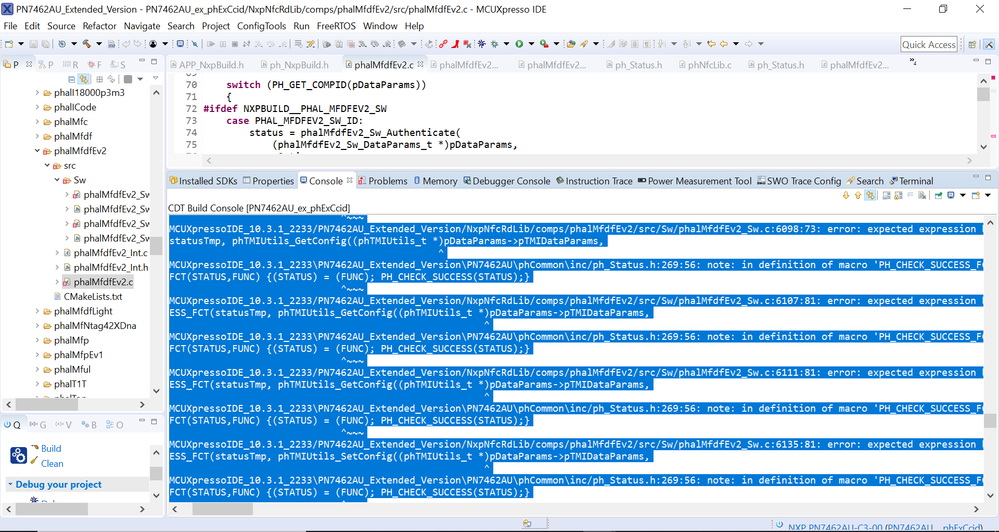The width and height of the screenshot is (999, 532).
Task: Expand the phalMfdfLight folder
Action: pos(37,311)
